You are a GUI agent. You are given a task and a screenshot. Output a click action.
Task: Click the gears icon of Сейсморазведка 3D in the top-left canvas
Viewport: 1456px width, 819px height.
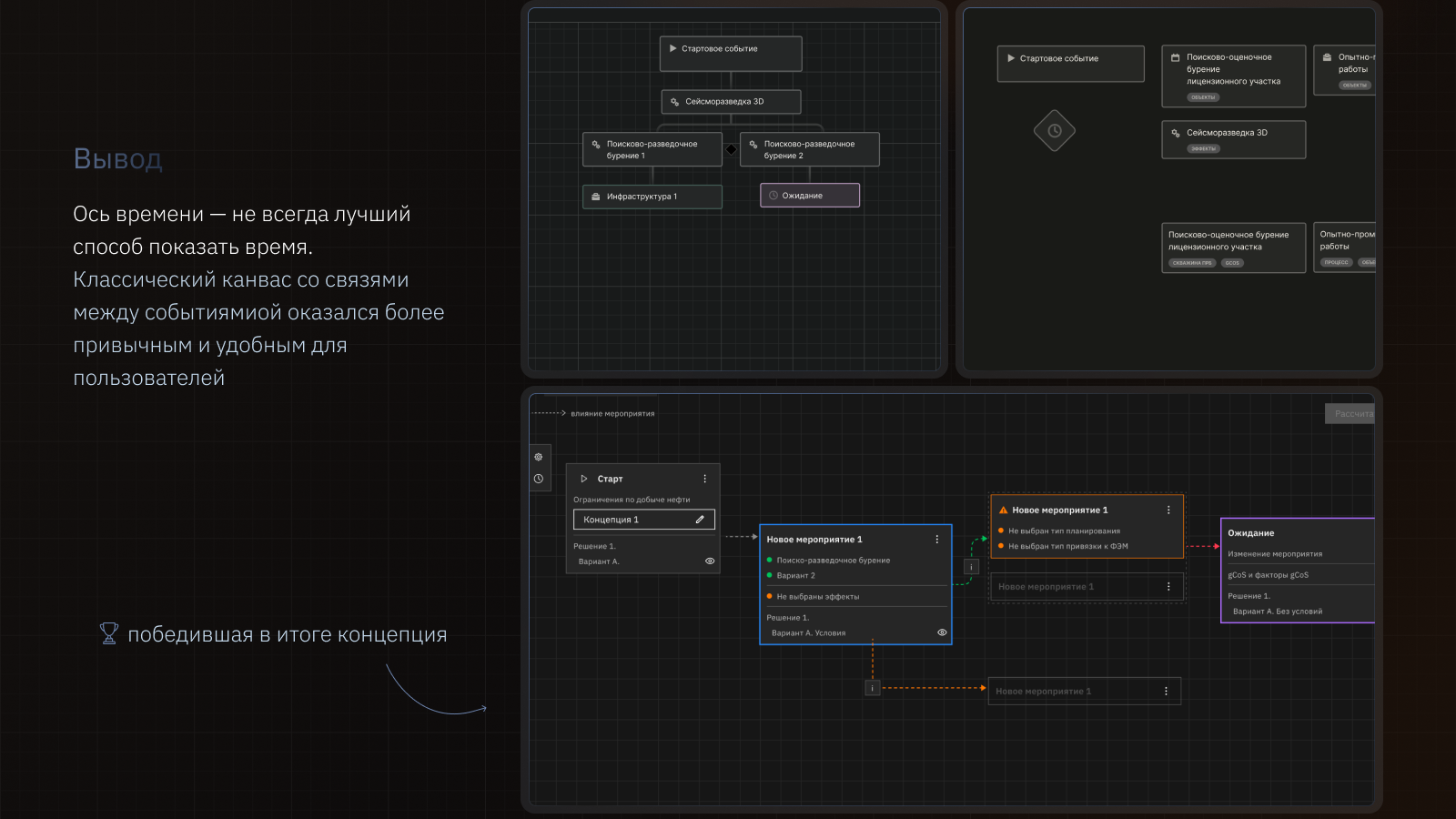coord(675,102)
